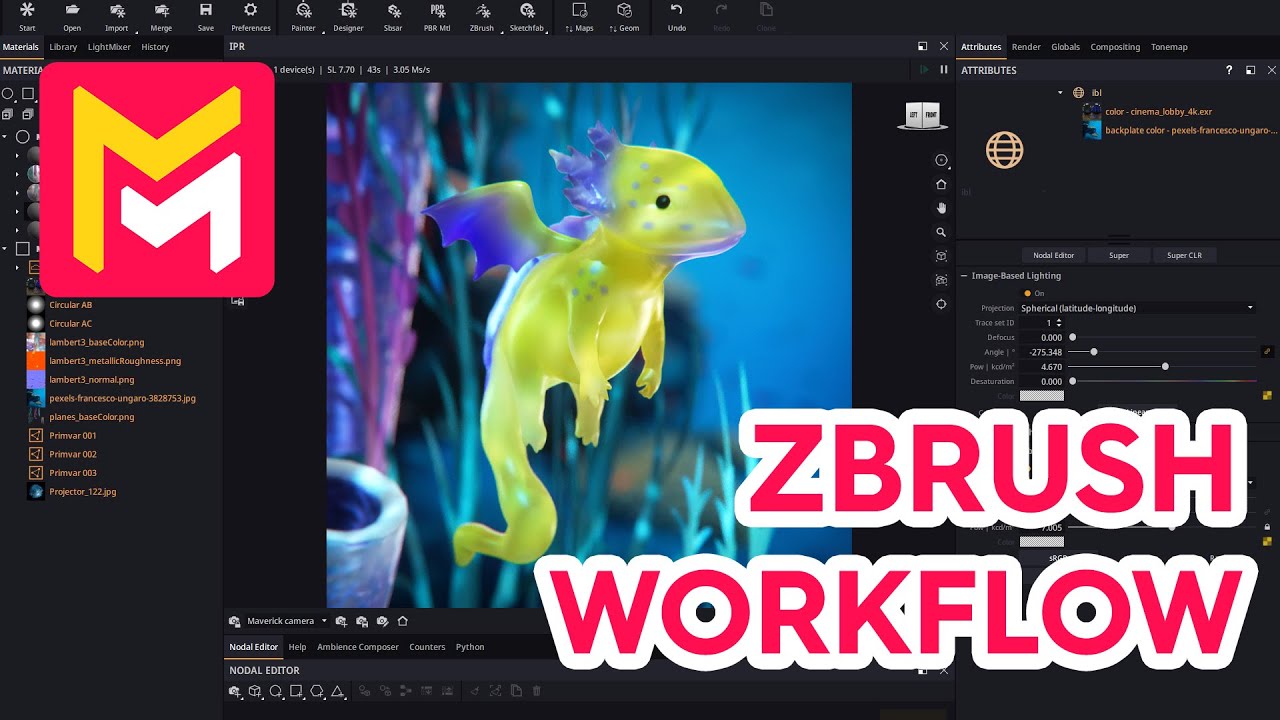Click the home icon next to the camera selector

point(403,621)
